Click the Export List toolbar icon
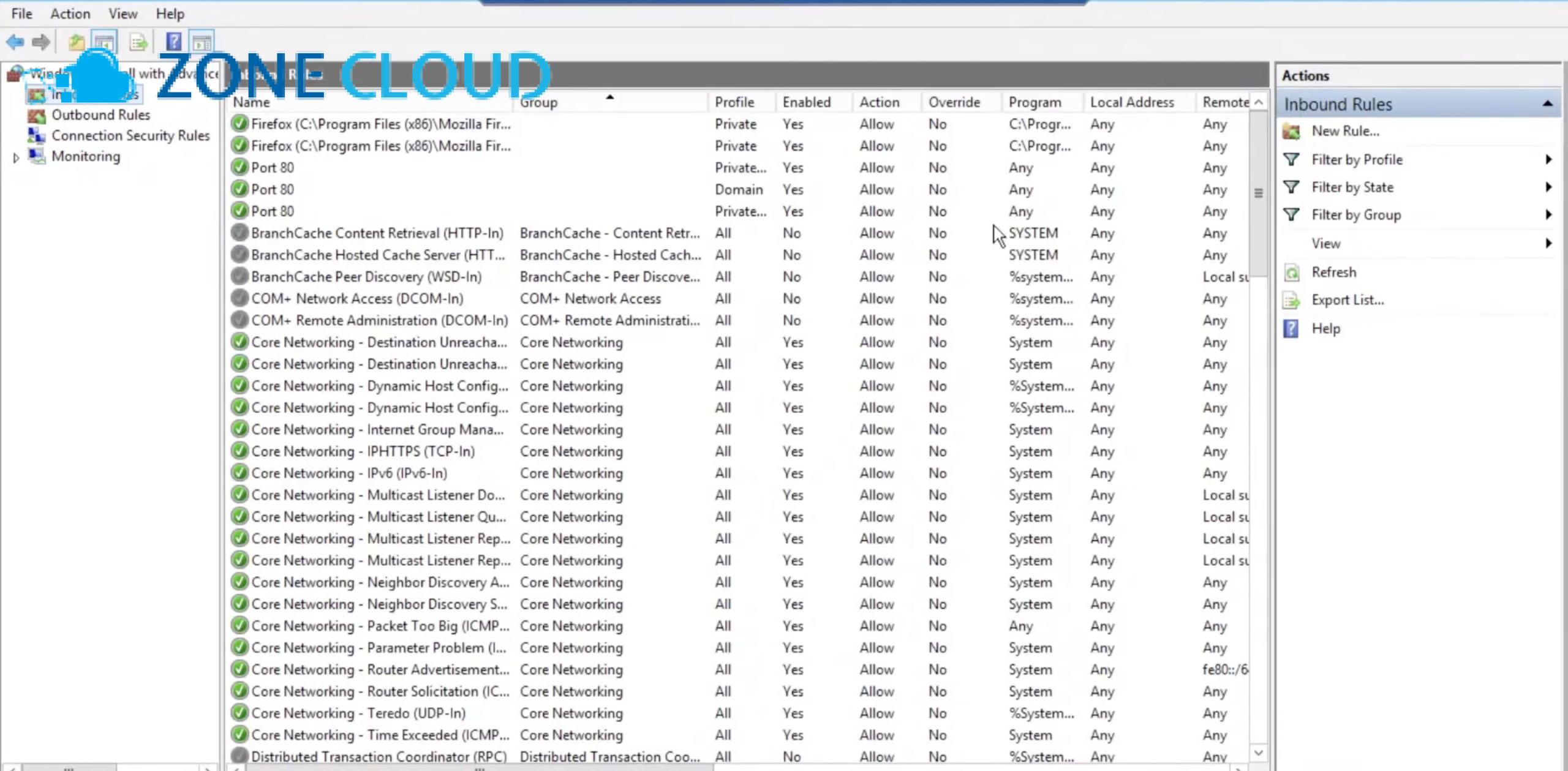The height and width of the screenshot is (771, 1568). click(x=139, y=42)
